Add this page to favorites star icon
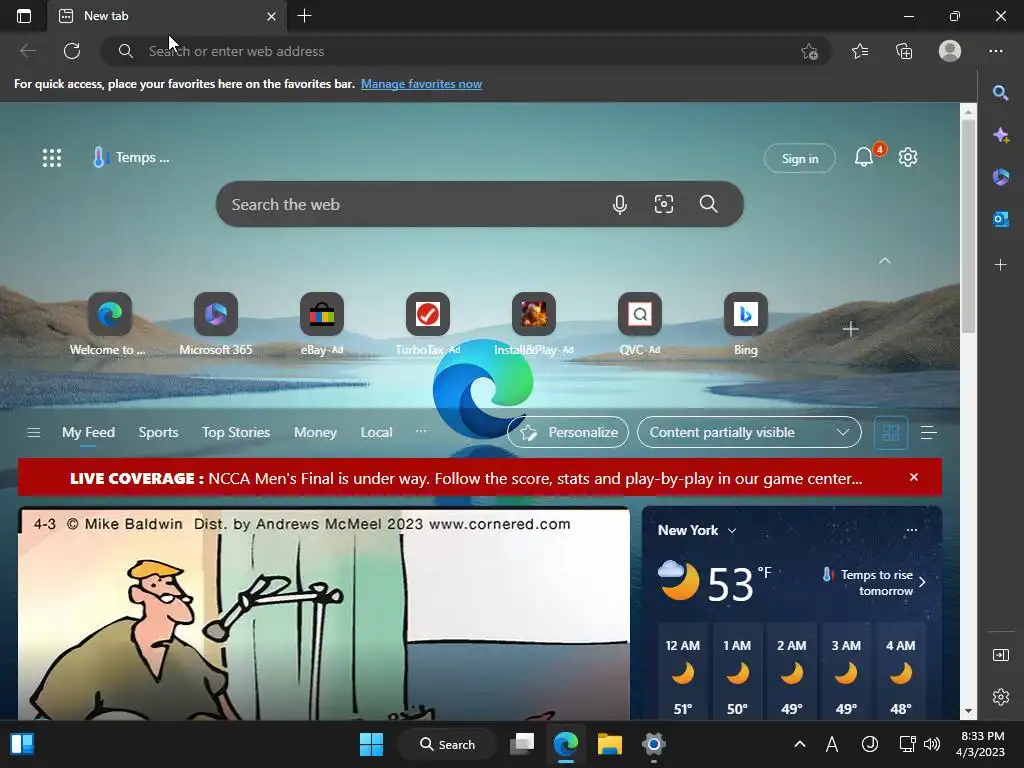 click(809, 51)
